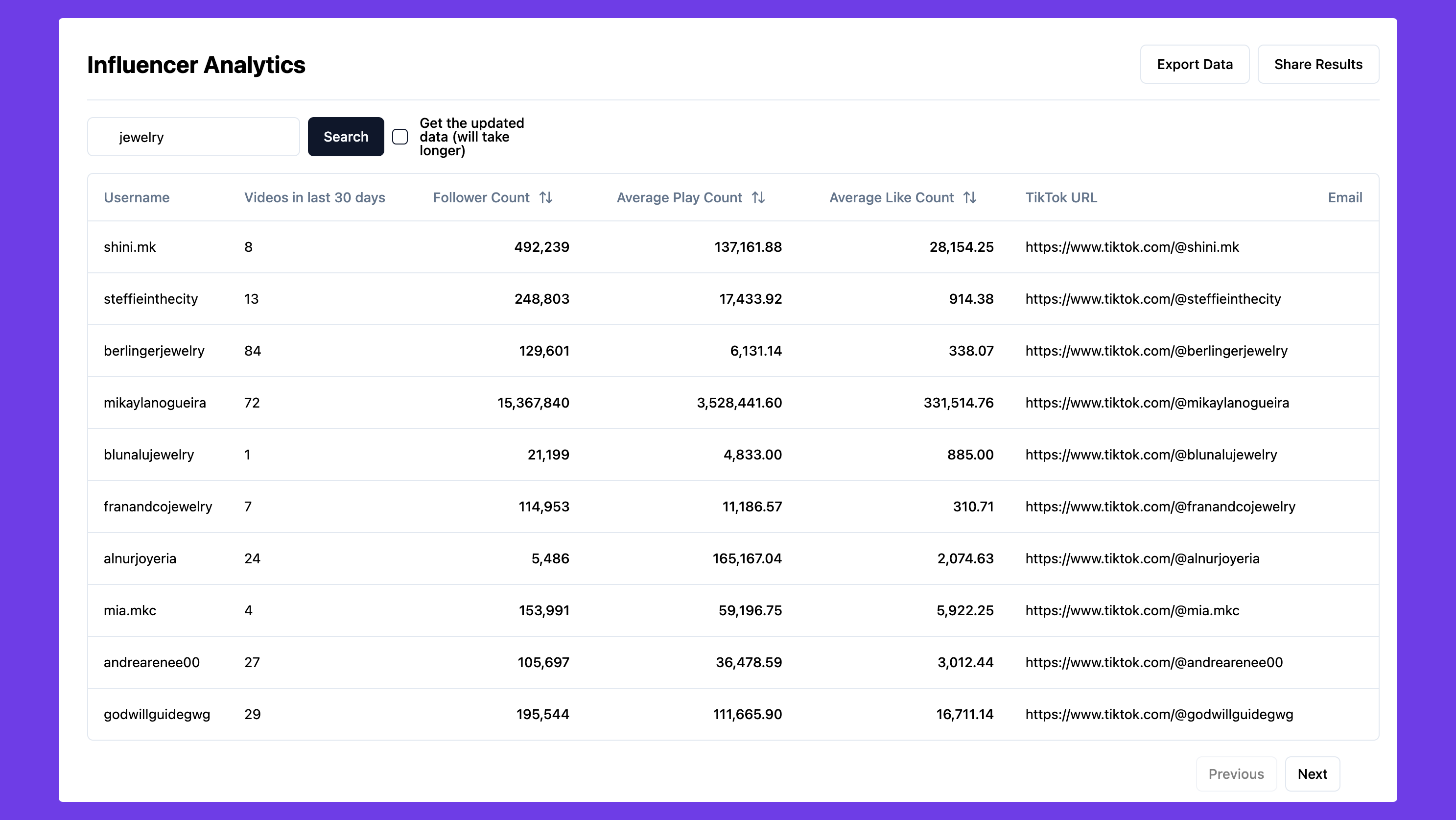Click the Average Like Count sort icon
The width and height of the screenshot is (1456, 820).
point(969,197)
